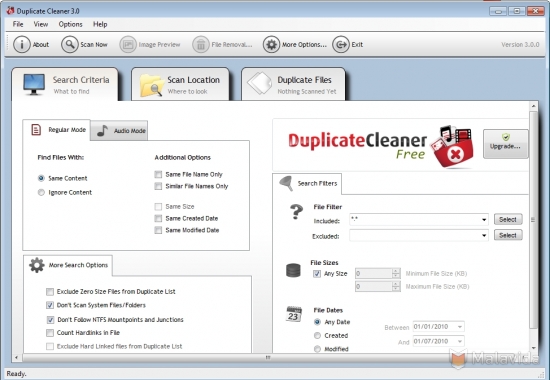Click scroll down arrow of vertical scrollbar
This screenshot has height=380, width=550.
pyautogui.click(x=534, y=348)
